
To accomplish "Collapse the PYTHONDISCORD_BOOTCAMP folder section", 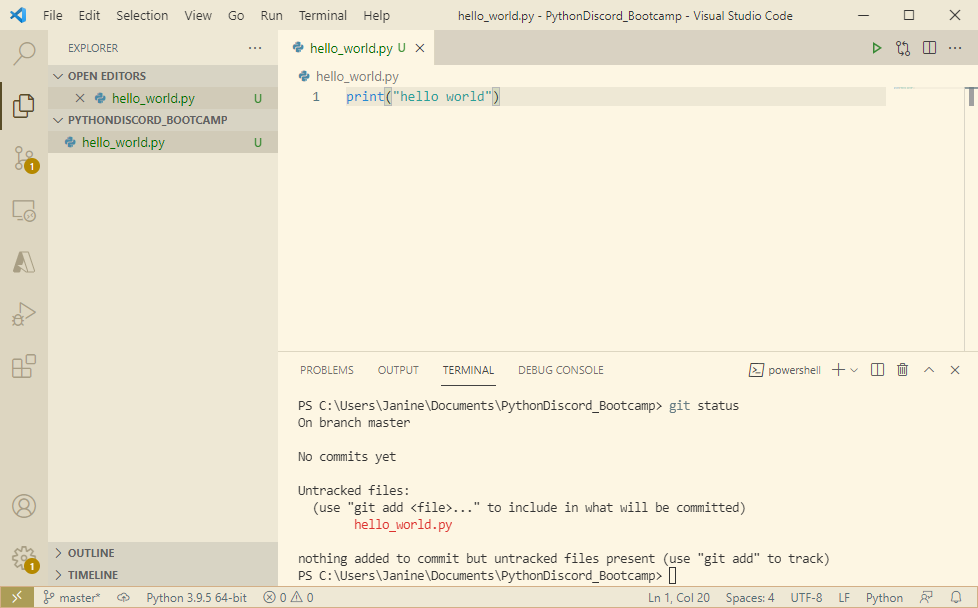I will click(x=163, y=120).
